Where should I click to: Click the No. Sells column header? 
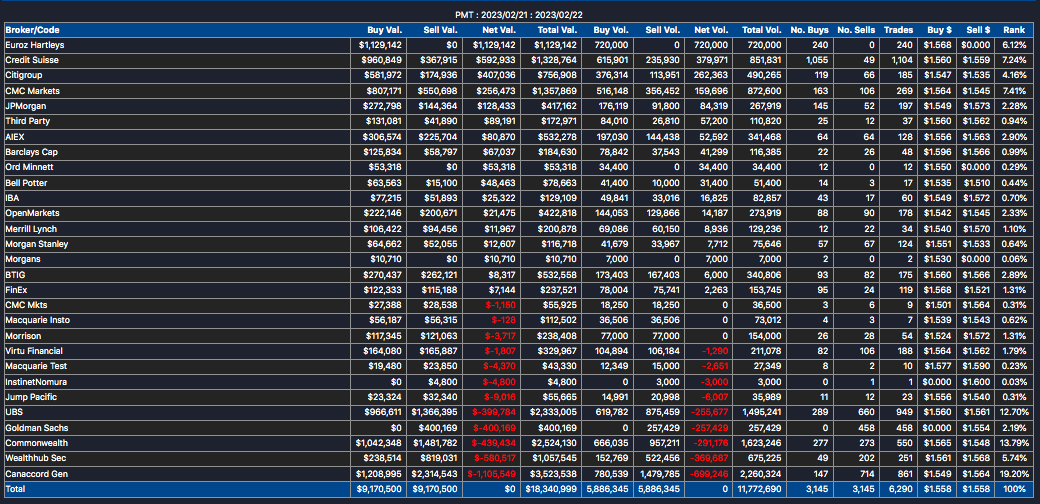click(856, 30)
